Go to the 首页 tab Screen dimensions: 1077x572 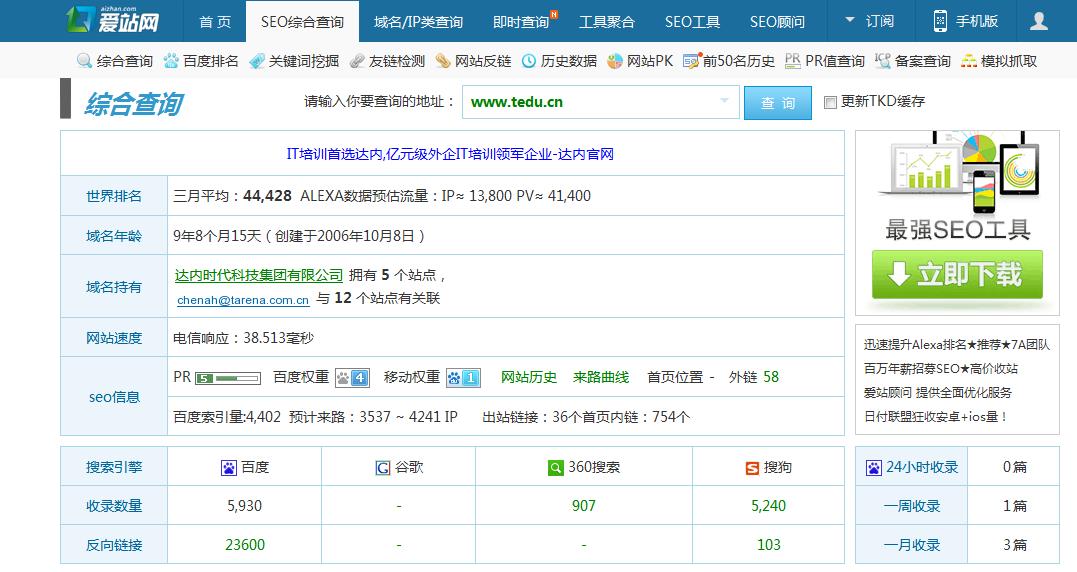215,22
